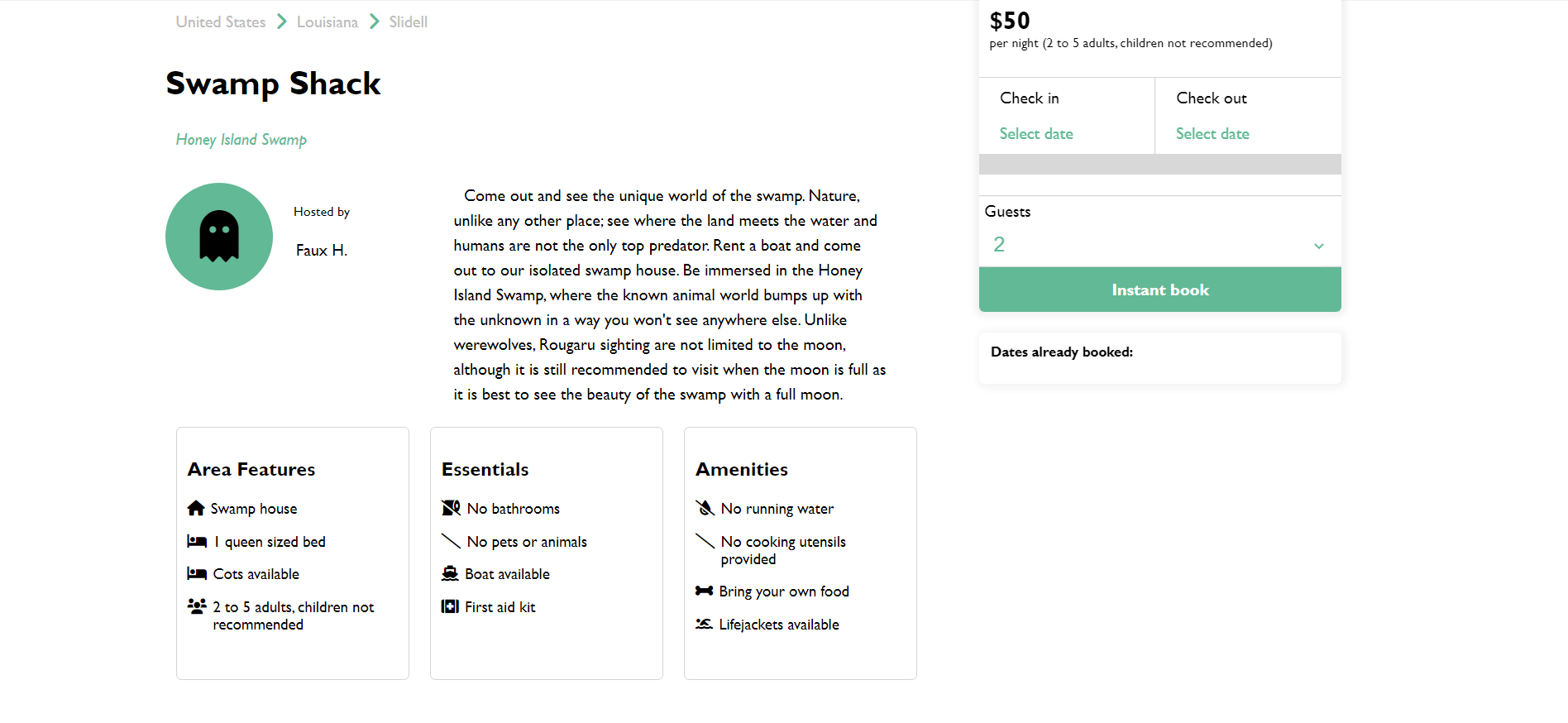The image size is (1568, 723).
Task: Navigate to United States breadcrumb
Action: (x=220, y=22)
